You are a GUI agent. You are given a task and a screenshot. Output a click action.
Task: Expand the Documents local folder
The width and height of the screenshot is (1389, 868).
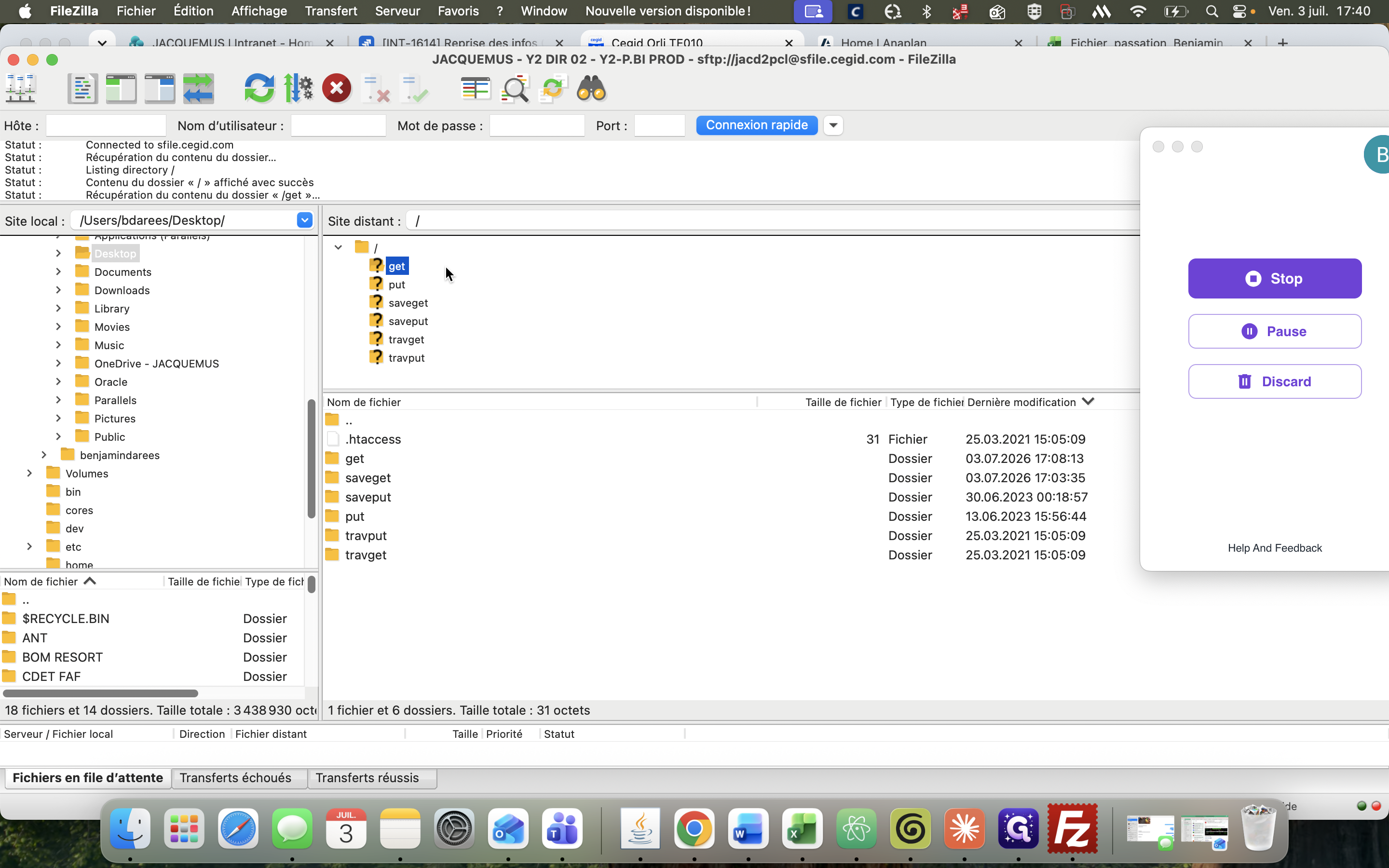[58, 271]
